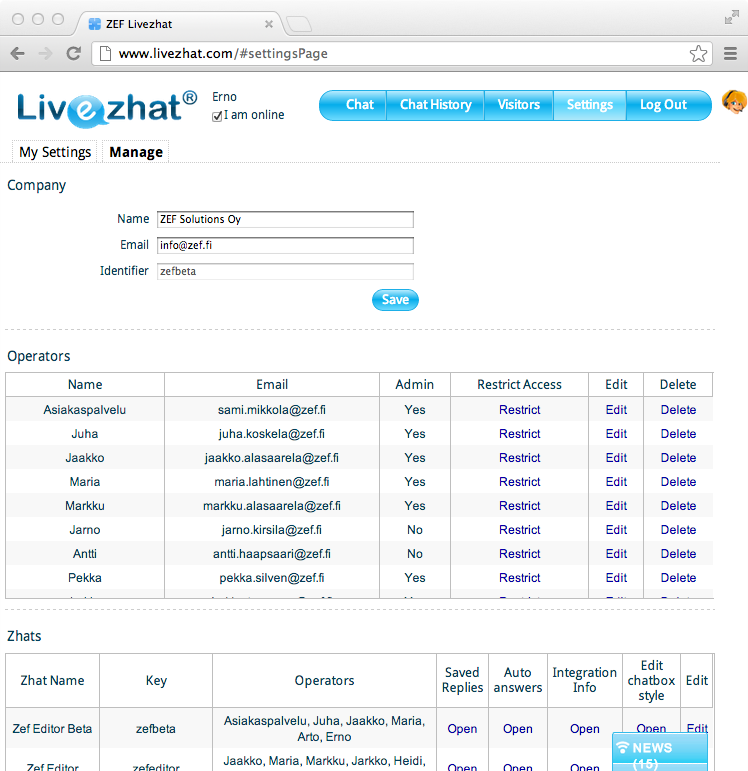
Task: Open the Chat menu item
Action: [x=359, y=105]
